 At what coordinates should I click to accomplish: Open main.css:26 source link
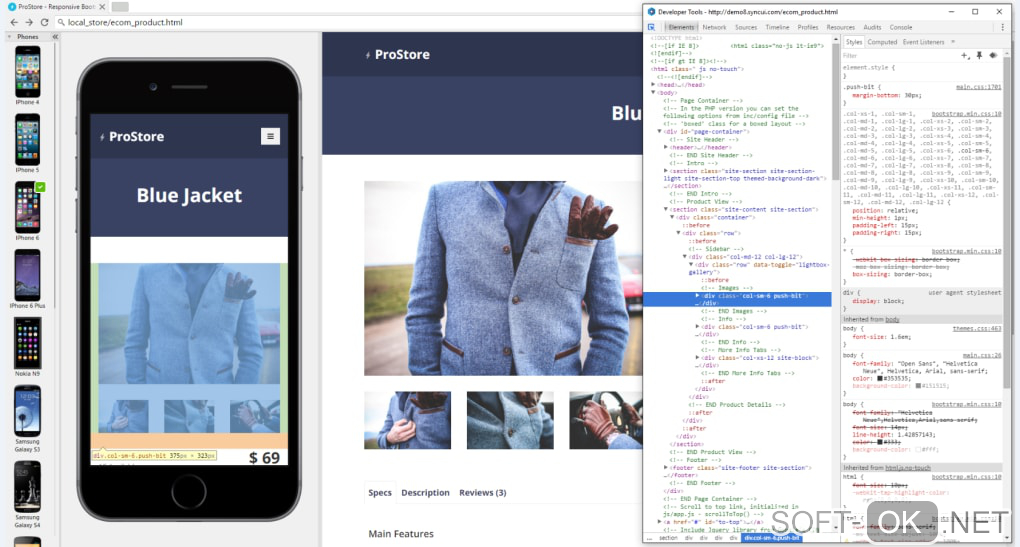click(x=982, y=355)
